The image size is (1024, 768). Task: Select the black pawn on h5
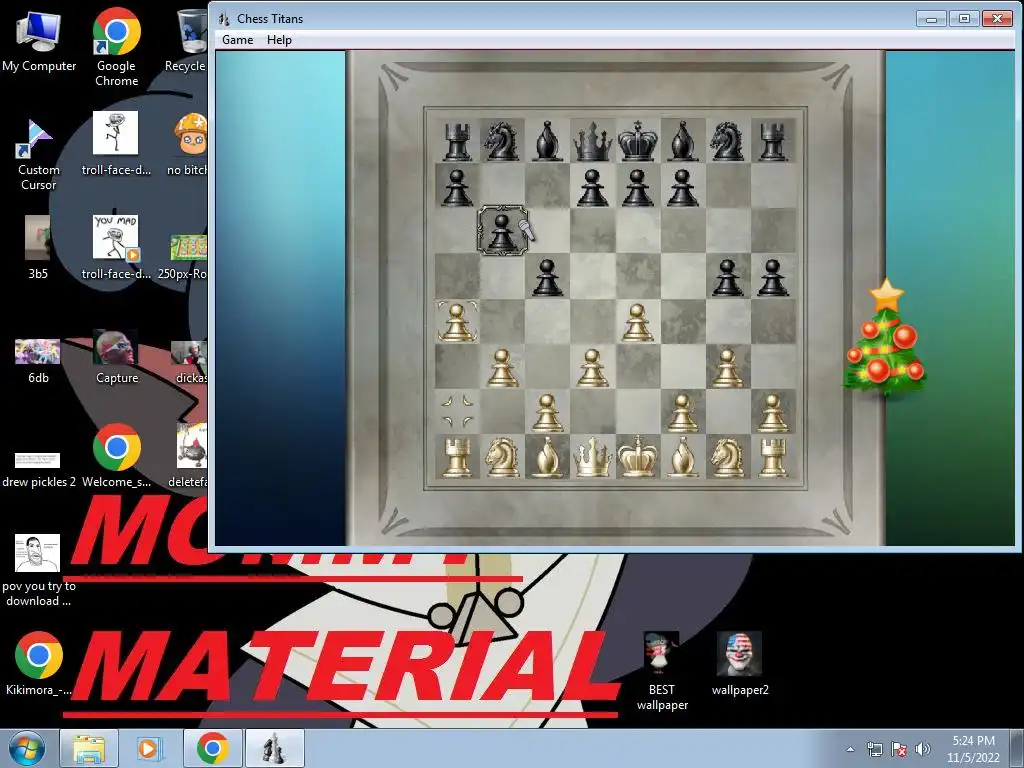773,277
